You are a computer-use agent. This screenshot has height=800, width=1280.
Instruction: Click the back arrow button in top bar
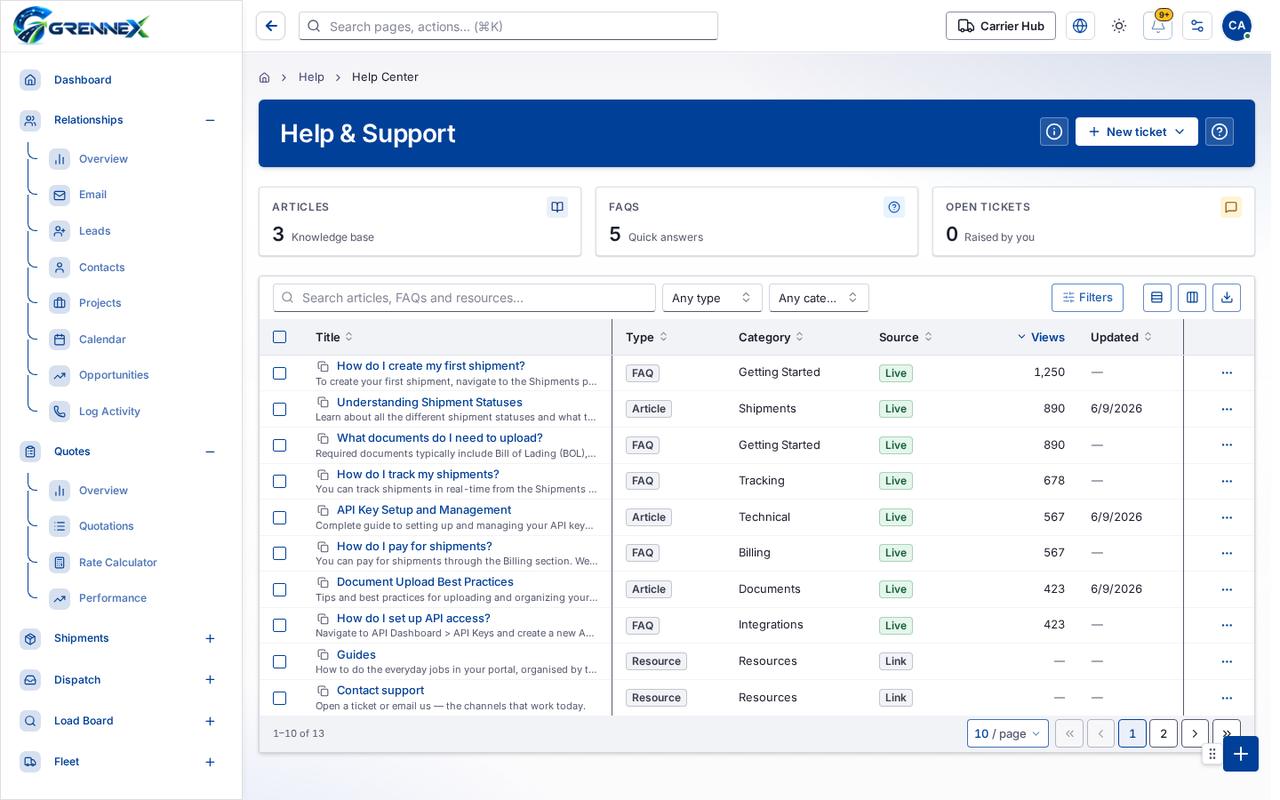coord(271,26)
